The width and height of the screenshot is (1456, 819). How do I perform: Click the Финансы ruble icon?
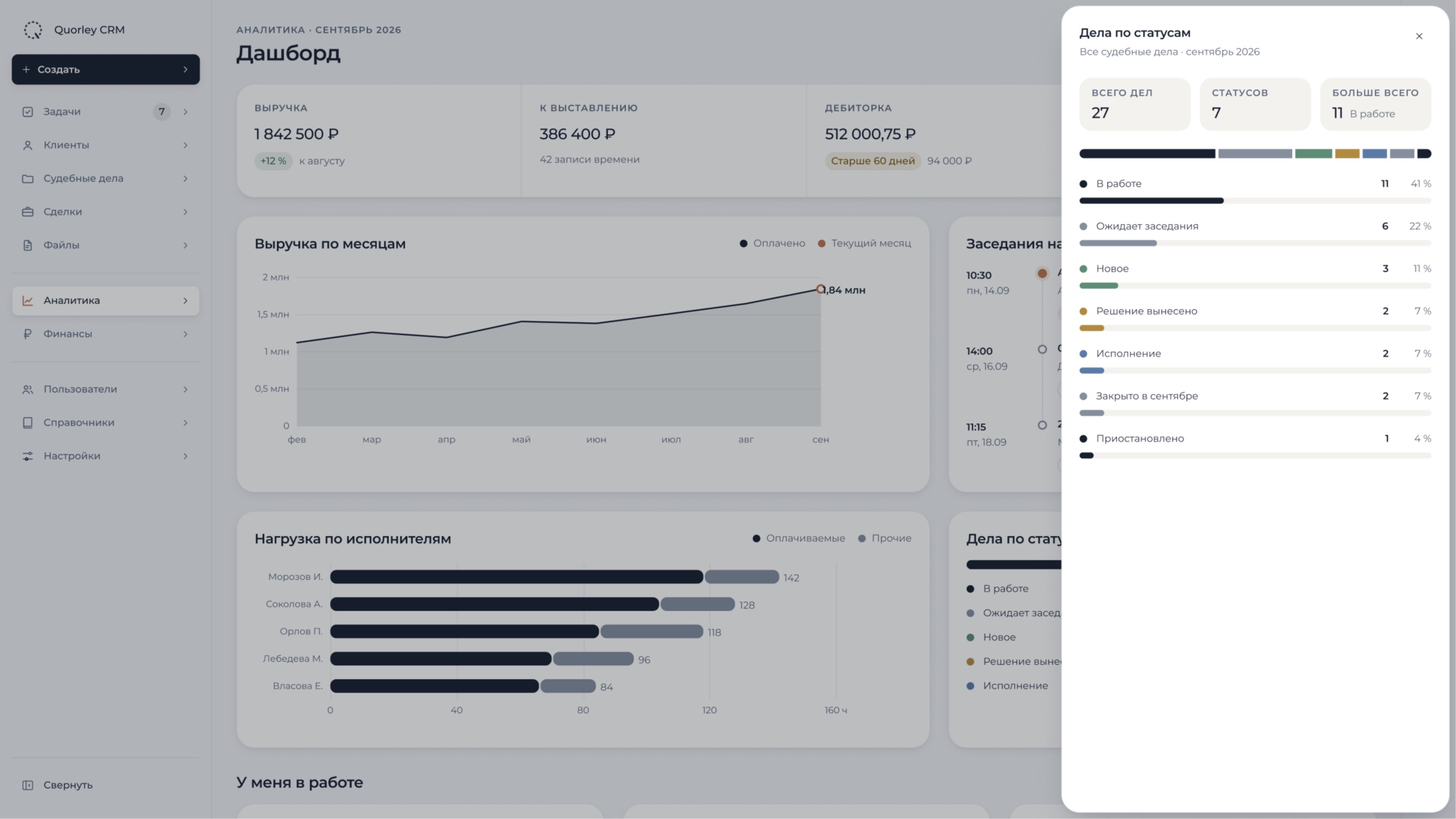pyautogui.click(x=28, y=334)
